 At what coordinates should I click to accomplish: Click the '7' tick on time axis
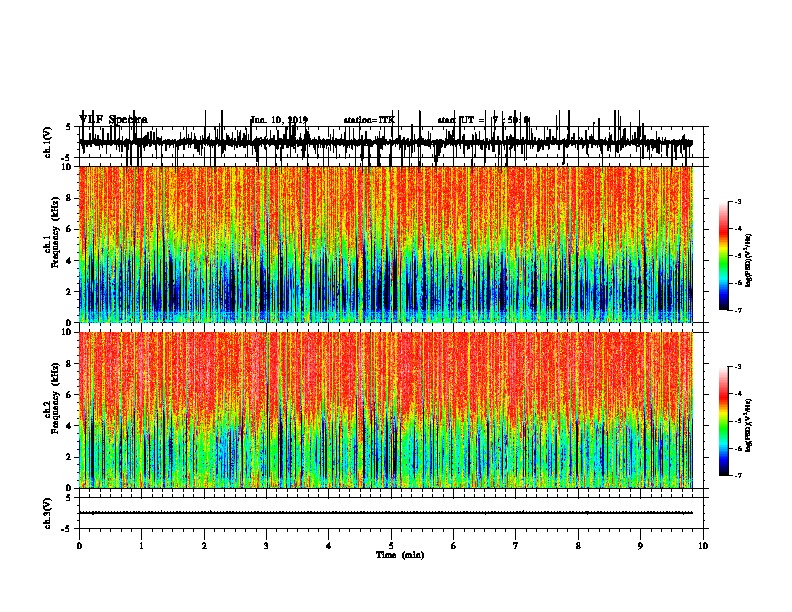[516, 546]
